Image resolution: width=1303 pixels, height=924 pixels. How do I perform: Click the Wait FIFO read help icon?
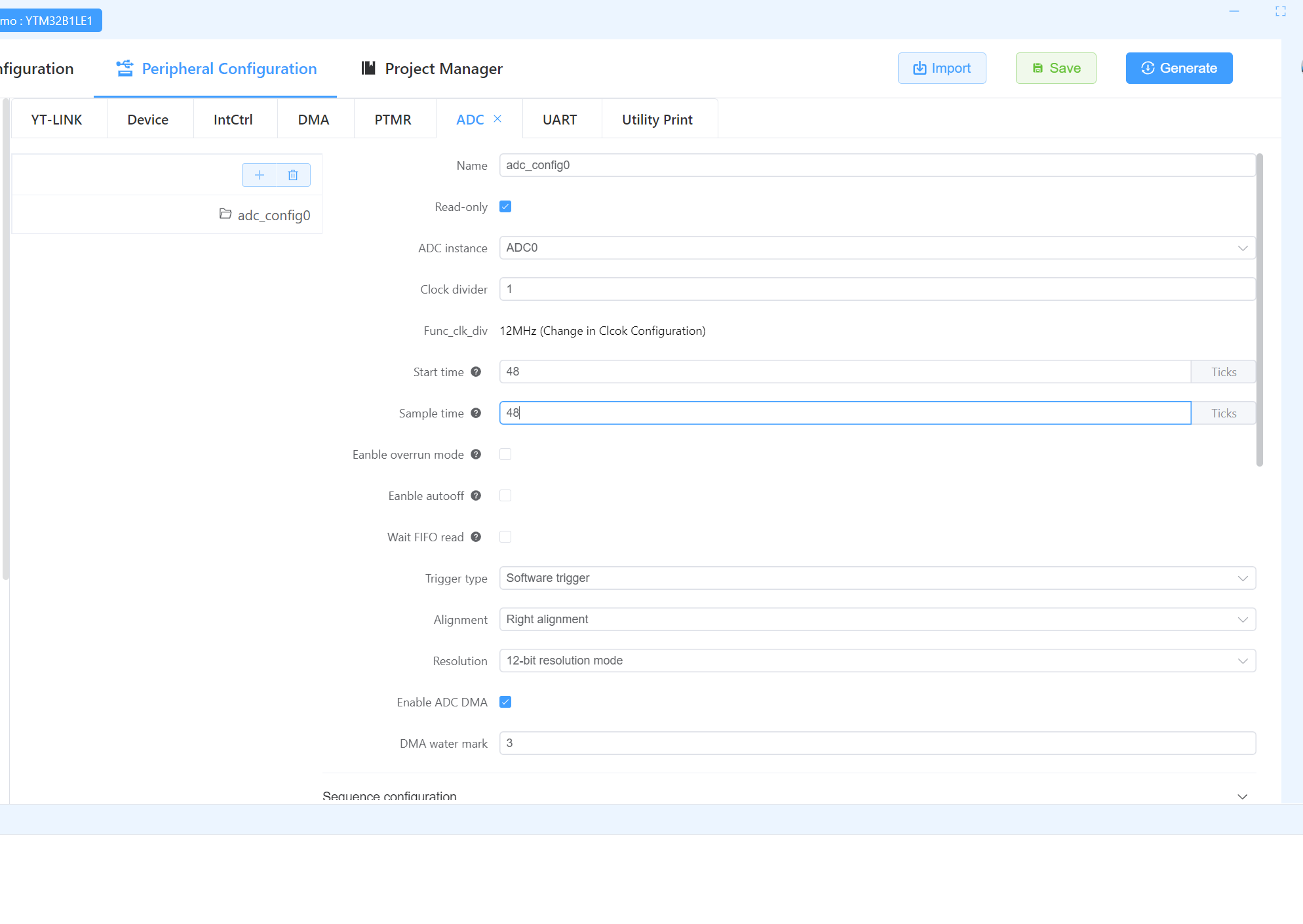(x=476, y=537)
